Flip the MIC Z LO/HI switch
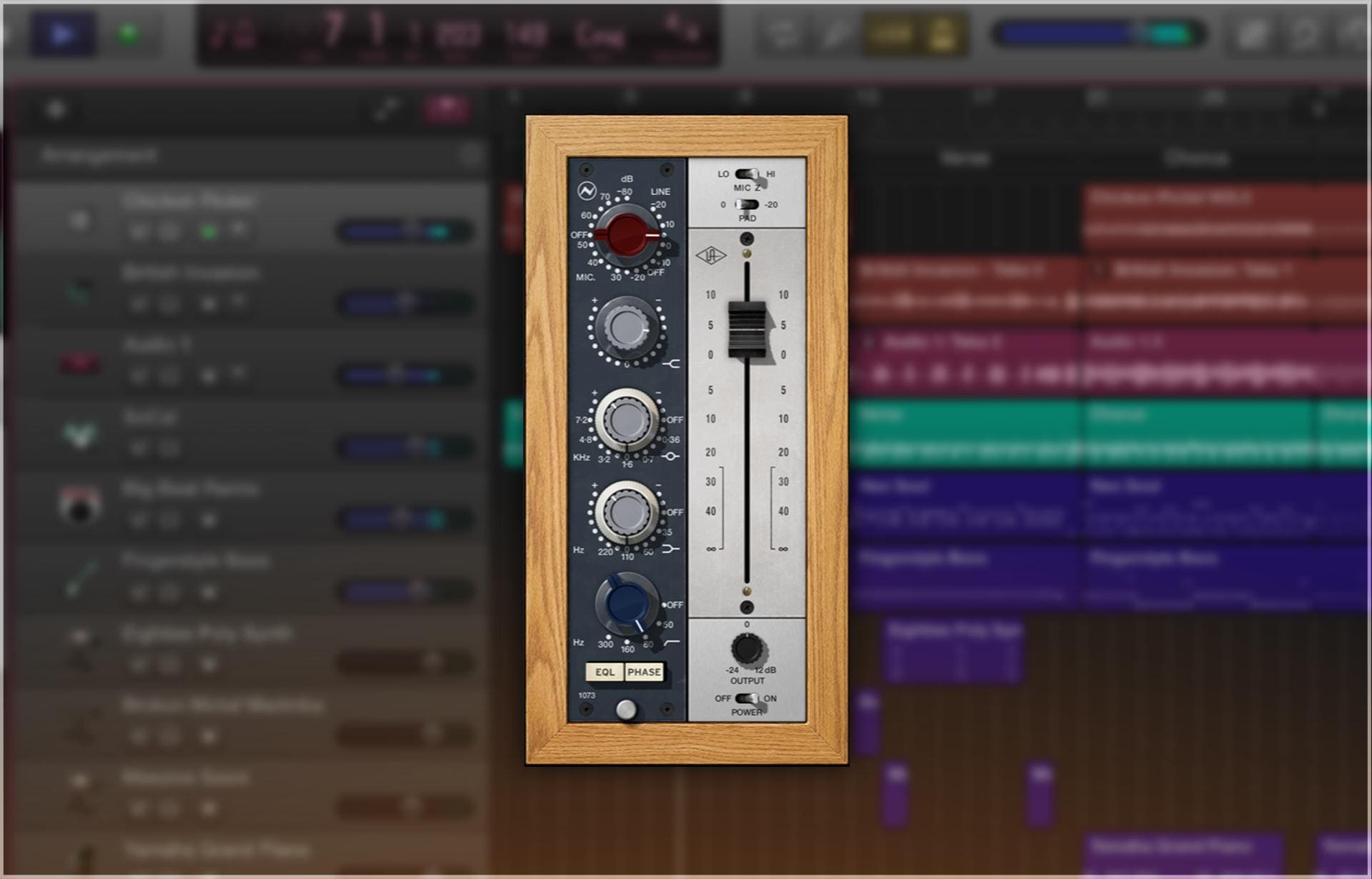1372x879 pixels. (x=747, y=174)
